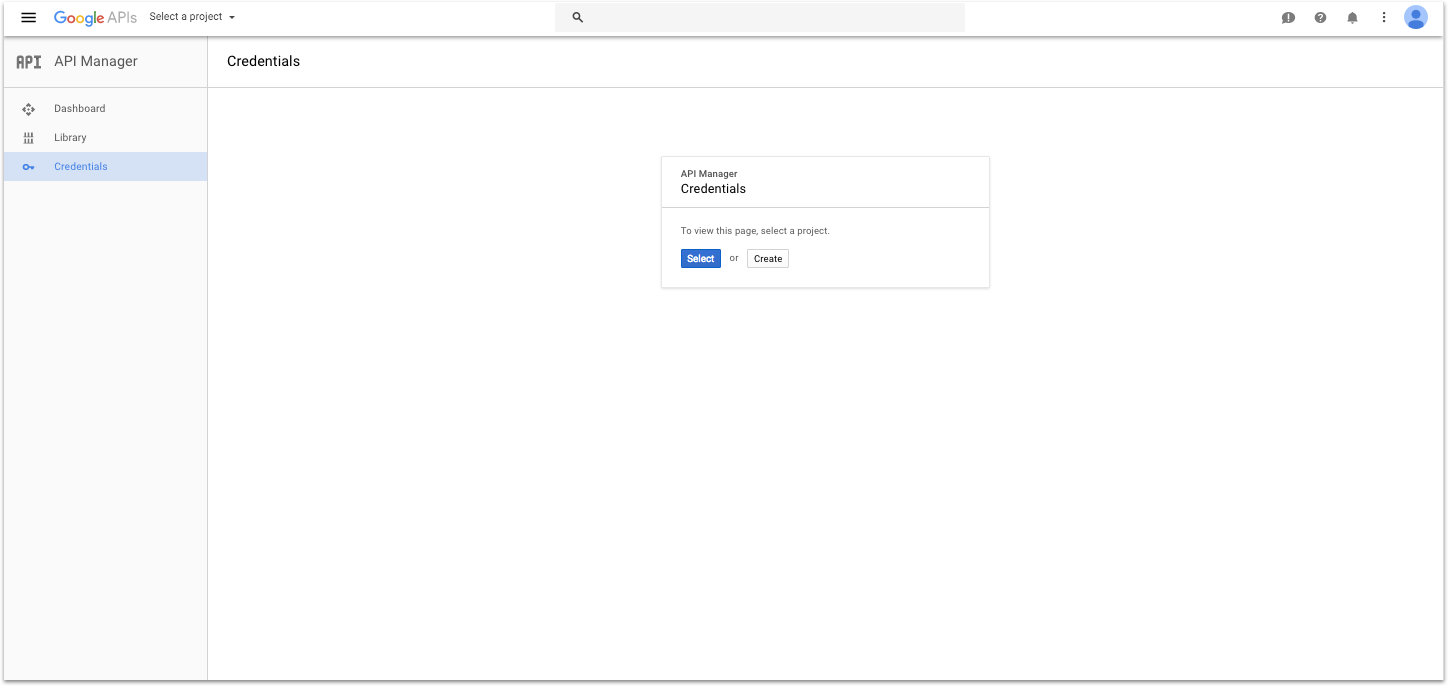The width and height of the screenshot is (1448, 686).
Task: Click the magnifying glass search icon
Action: tap(577, 18)
